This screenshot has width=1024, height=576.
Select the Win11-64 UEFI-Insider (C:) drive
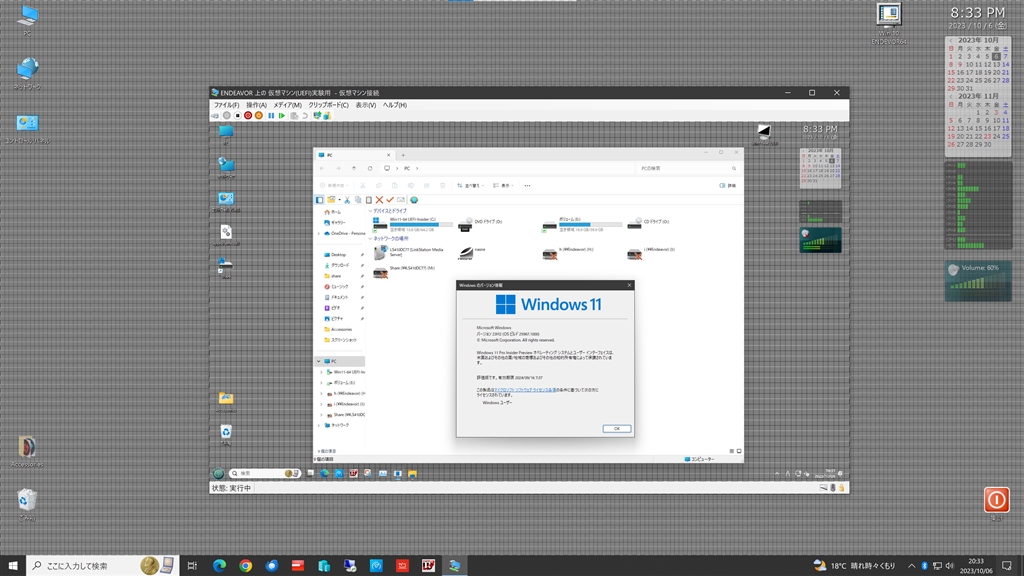413,224
